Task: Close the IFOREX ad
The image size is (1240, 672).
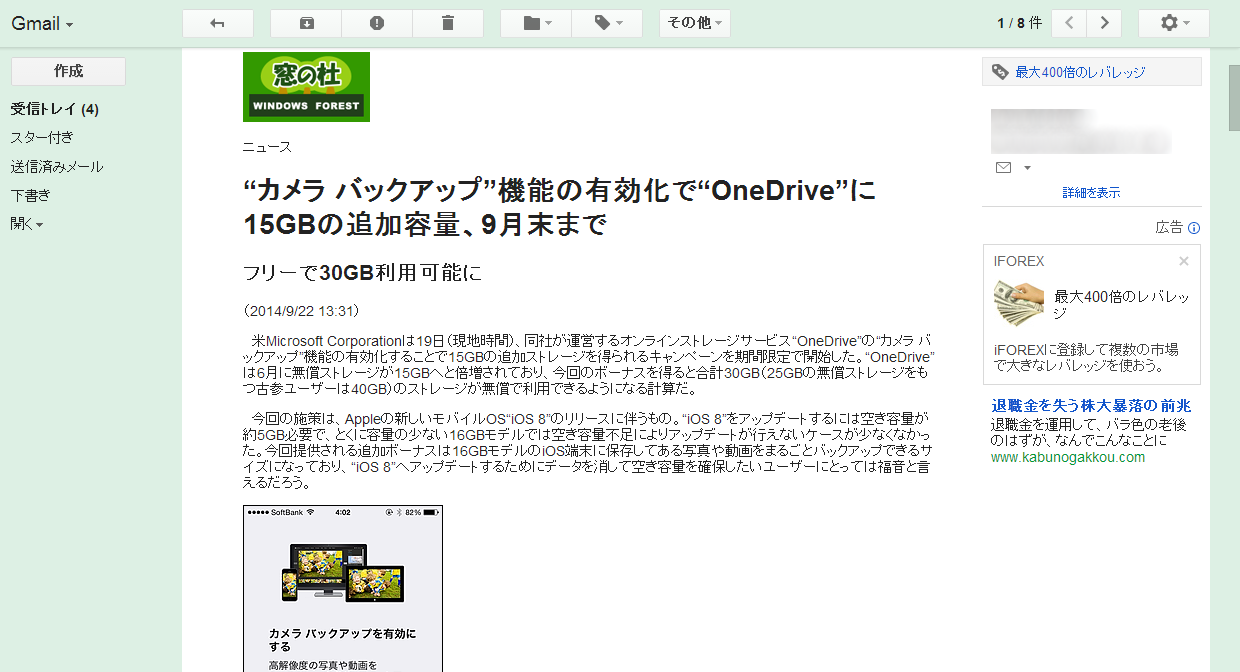Action: (x=1184, y=261)
